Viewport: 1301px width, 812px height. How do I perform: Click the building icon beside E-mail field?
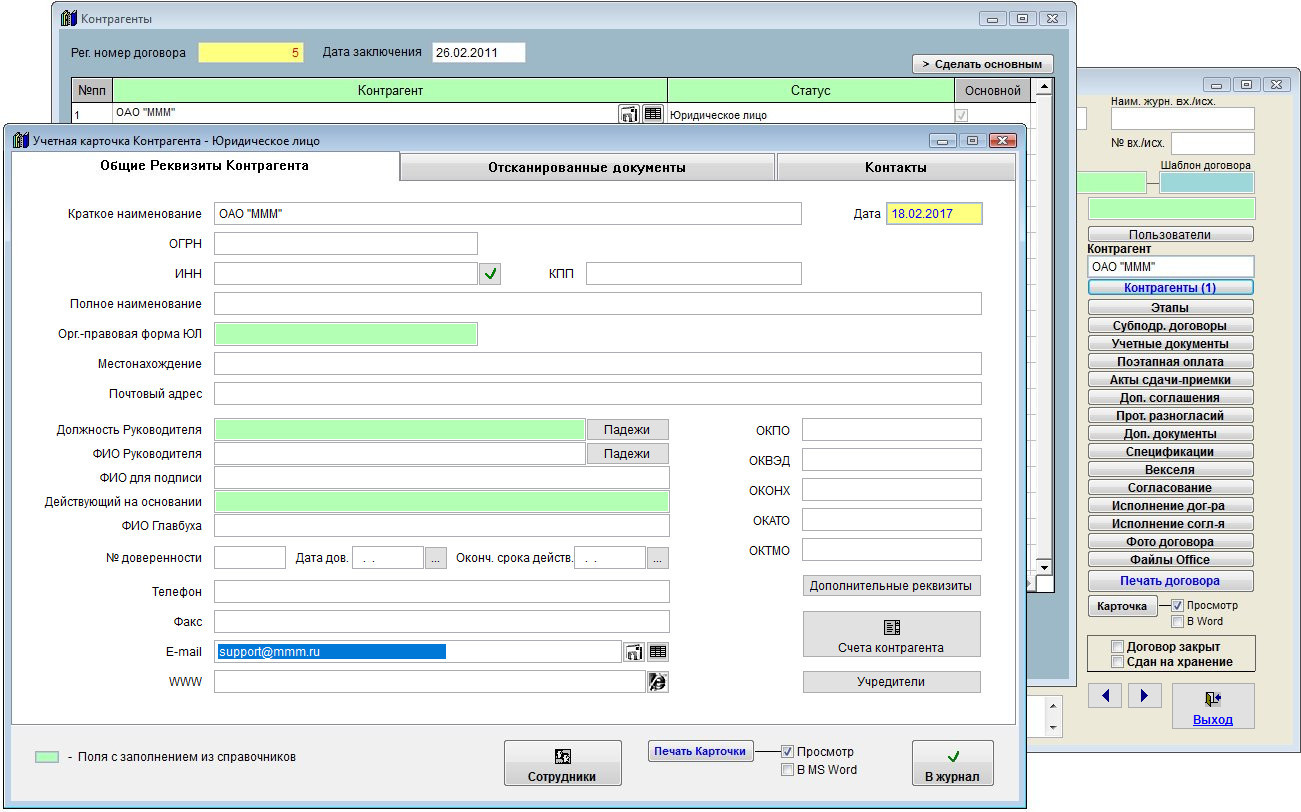[x=632, y=652]
